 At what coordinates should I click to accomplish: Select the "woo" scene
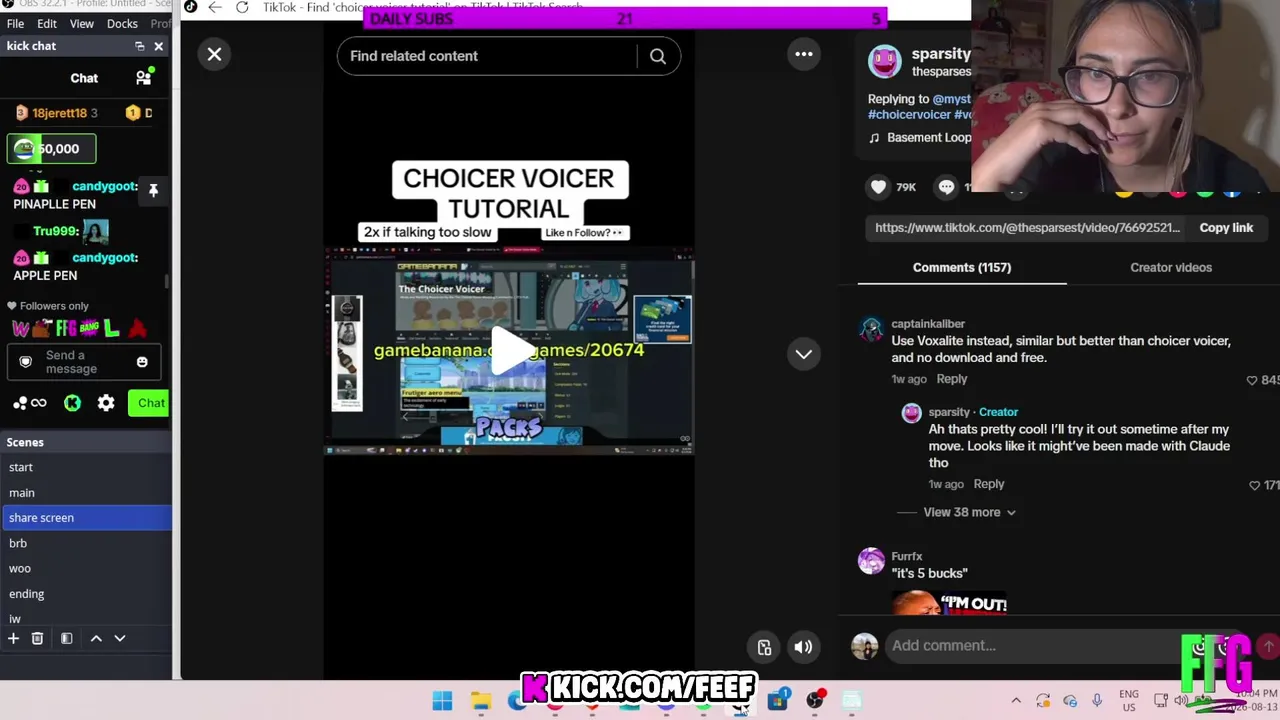(86, 569)
